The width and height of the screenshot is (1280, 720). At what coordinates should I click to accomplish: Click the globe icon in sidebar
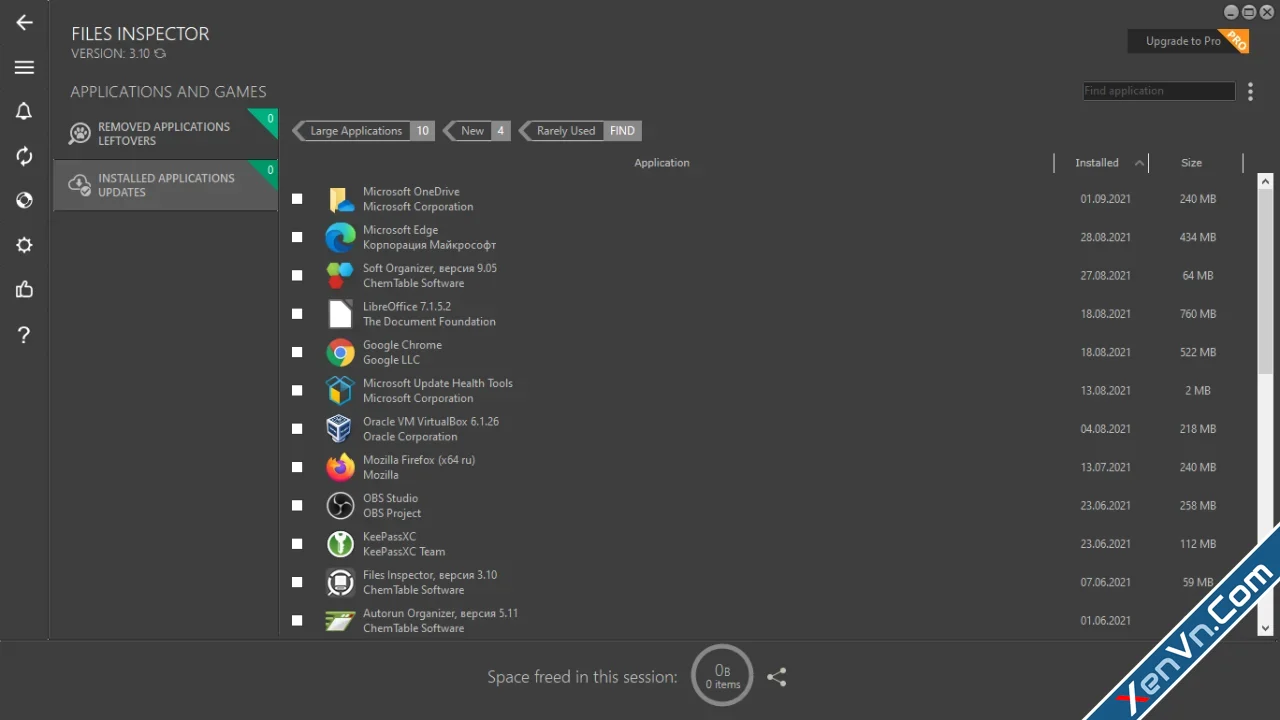24,200
